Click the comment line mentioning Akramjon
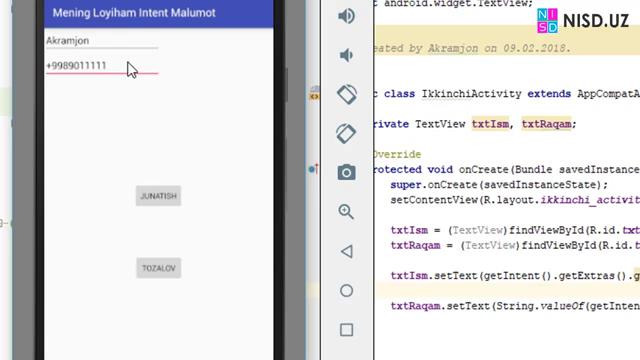Image resolution: width=640 pixels, height=360 pixels. (x=472, y=48)
